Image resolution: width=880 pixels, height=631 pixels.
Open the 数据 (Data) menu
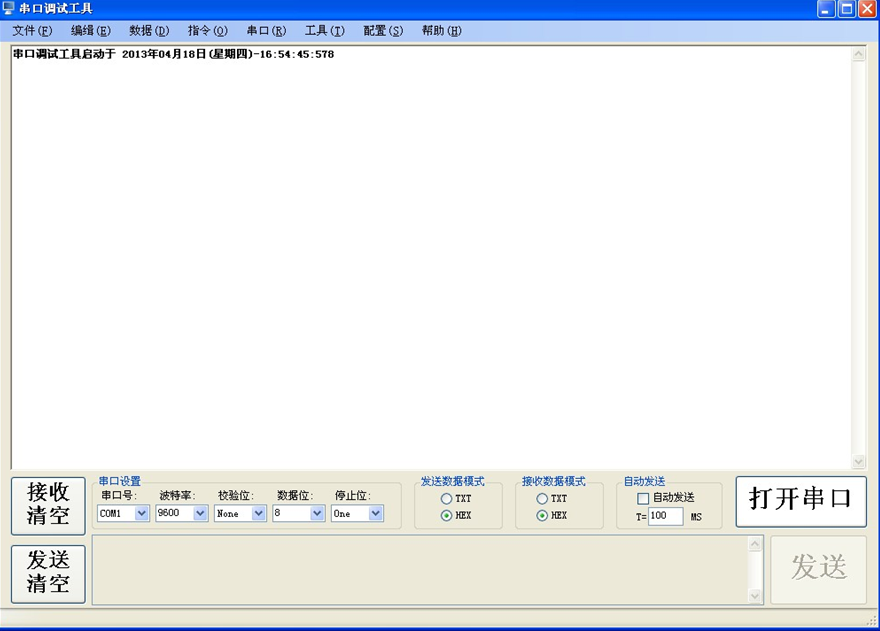point(148,31)
